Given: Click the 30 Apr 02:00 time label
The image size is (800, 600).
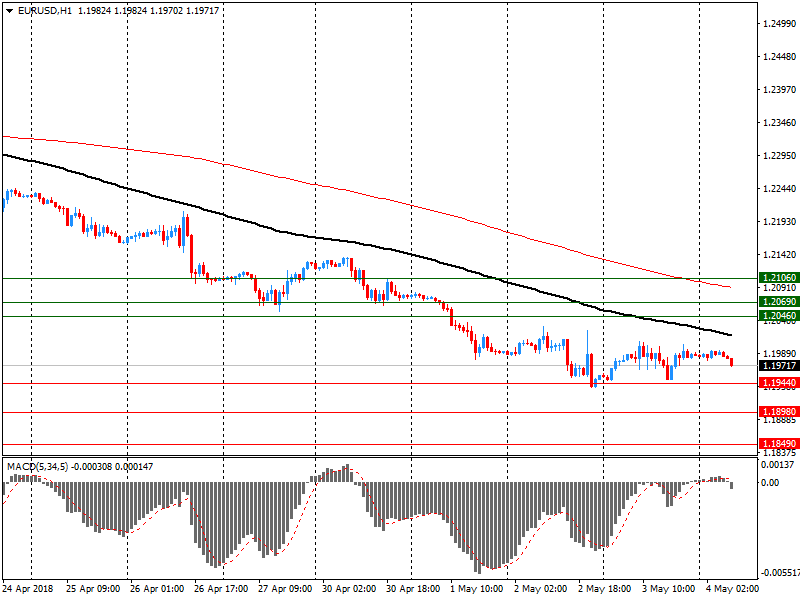Looking at the screenshot, I should tap(349, 589).
